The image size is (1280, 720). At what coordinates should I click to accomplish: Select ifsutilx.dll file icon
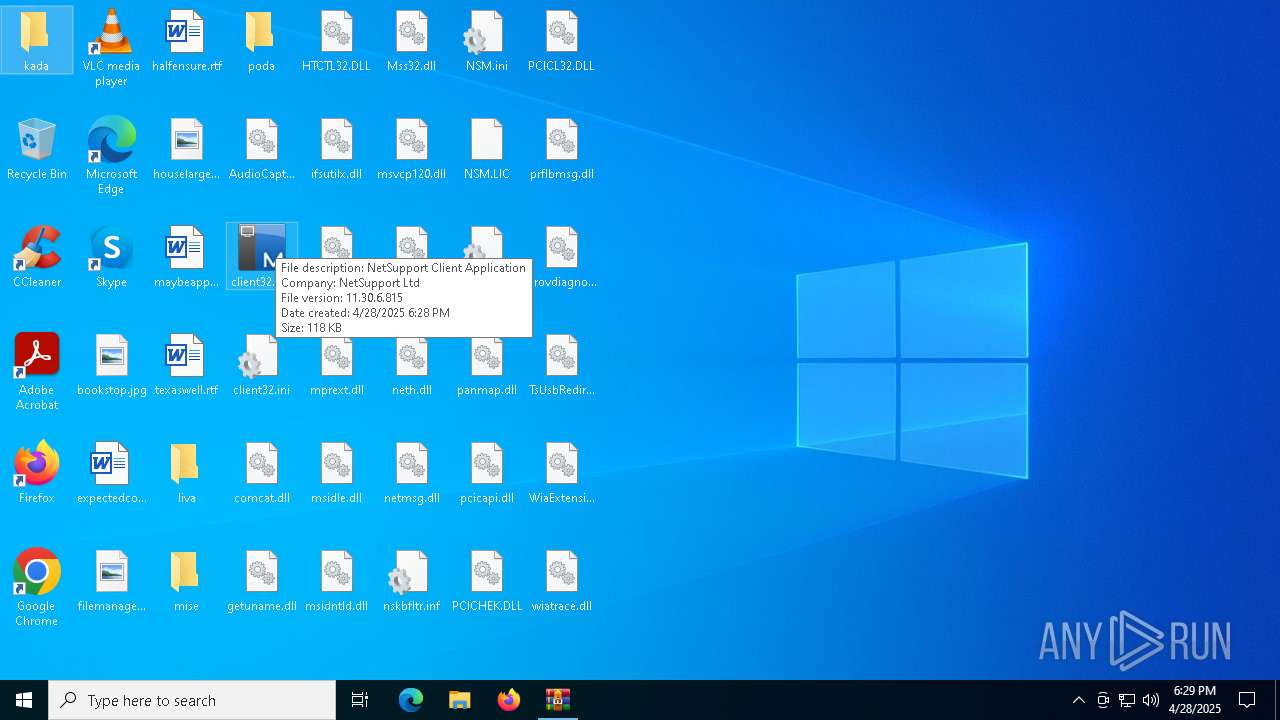pyautogui.click(x=336, y=148)
